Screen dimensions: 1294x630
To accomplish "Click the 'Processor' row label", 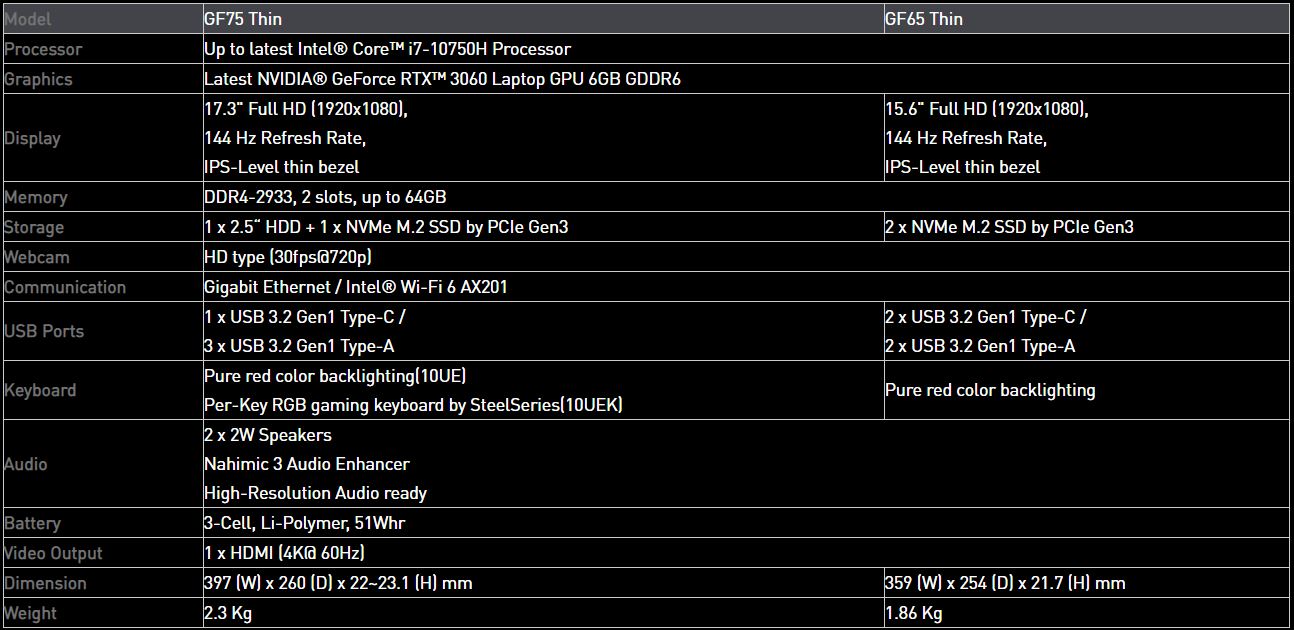I will click(43, 49).
